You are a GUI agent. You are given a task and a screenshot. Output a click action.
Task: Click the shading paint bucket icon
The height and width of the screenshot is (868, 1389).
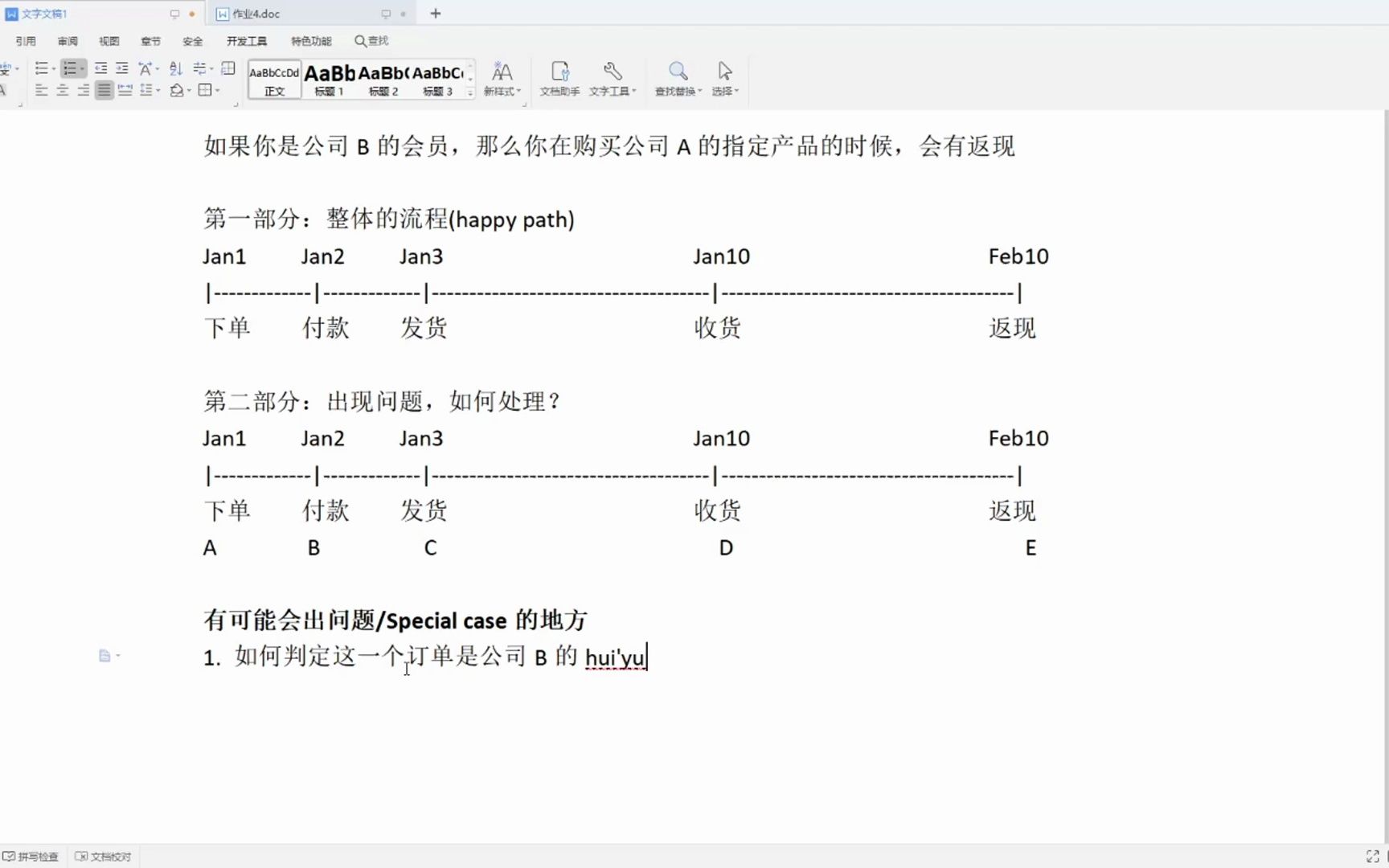pos(177,91)
